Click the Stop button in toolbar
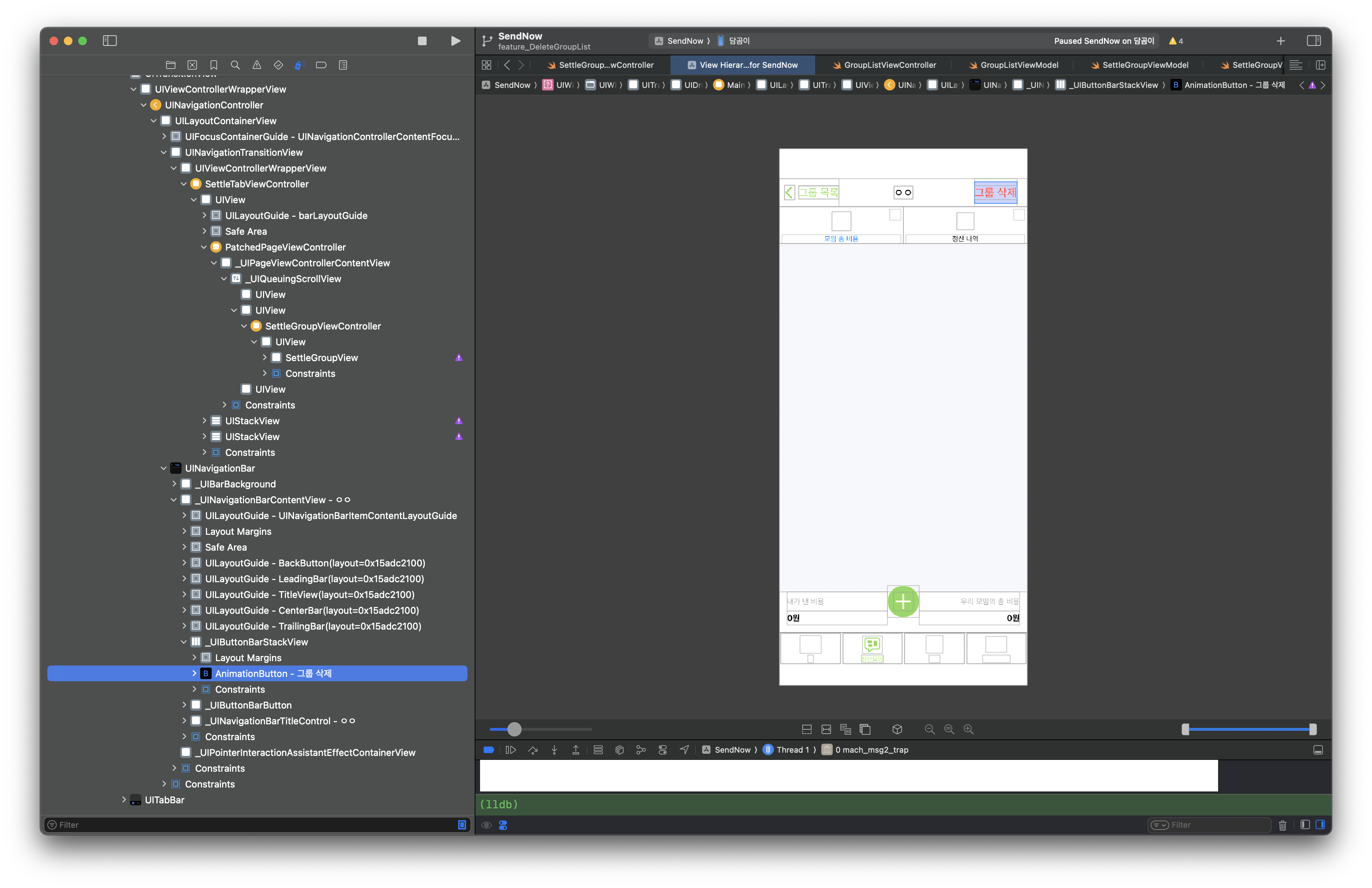 tap(422, 41)
